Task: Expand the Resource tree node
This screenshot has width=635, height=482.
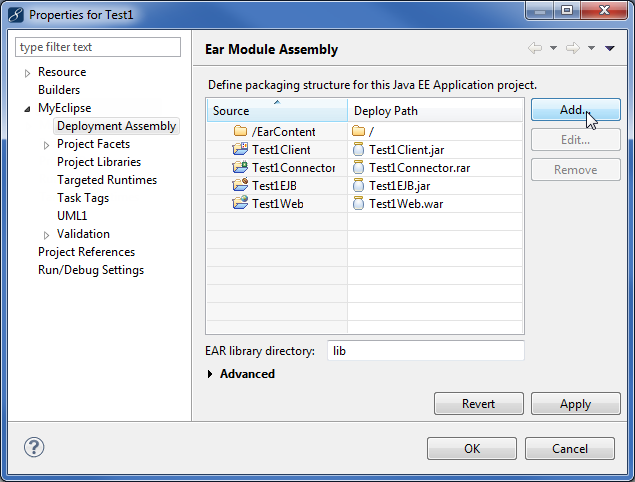Action: point(28,73)
